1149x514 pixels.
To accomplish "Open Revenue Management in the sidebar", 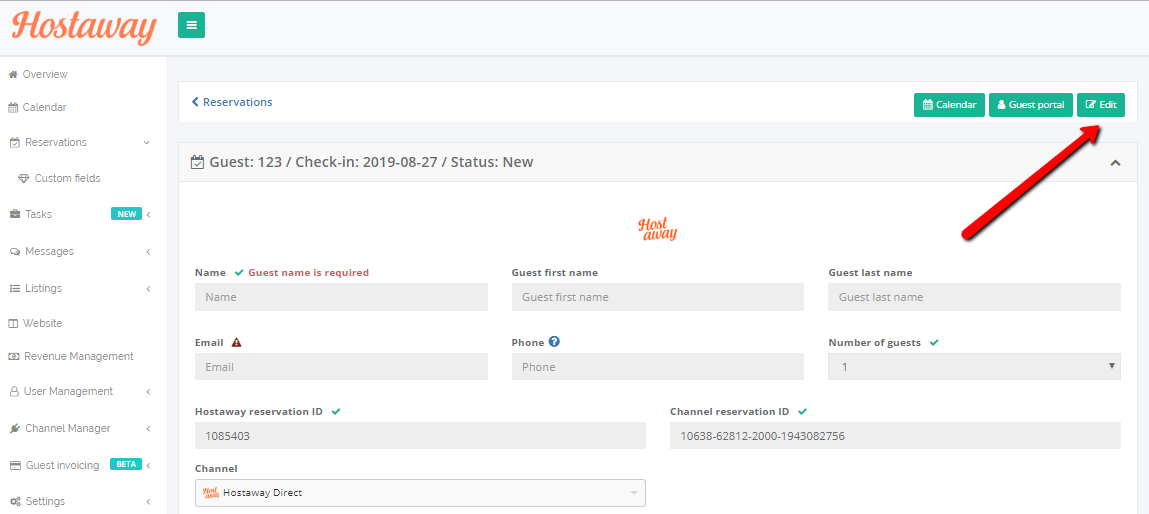I will [x=79, y=356].
